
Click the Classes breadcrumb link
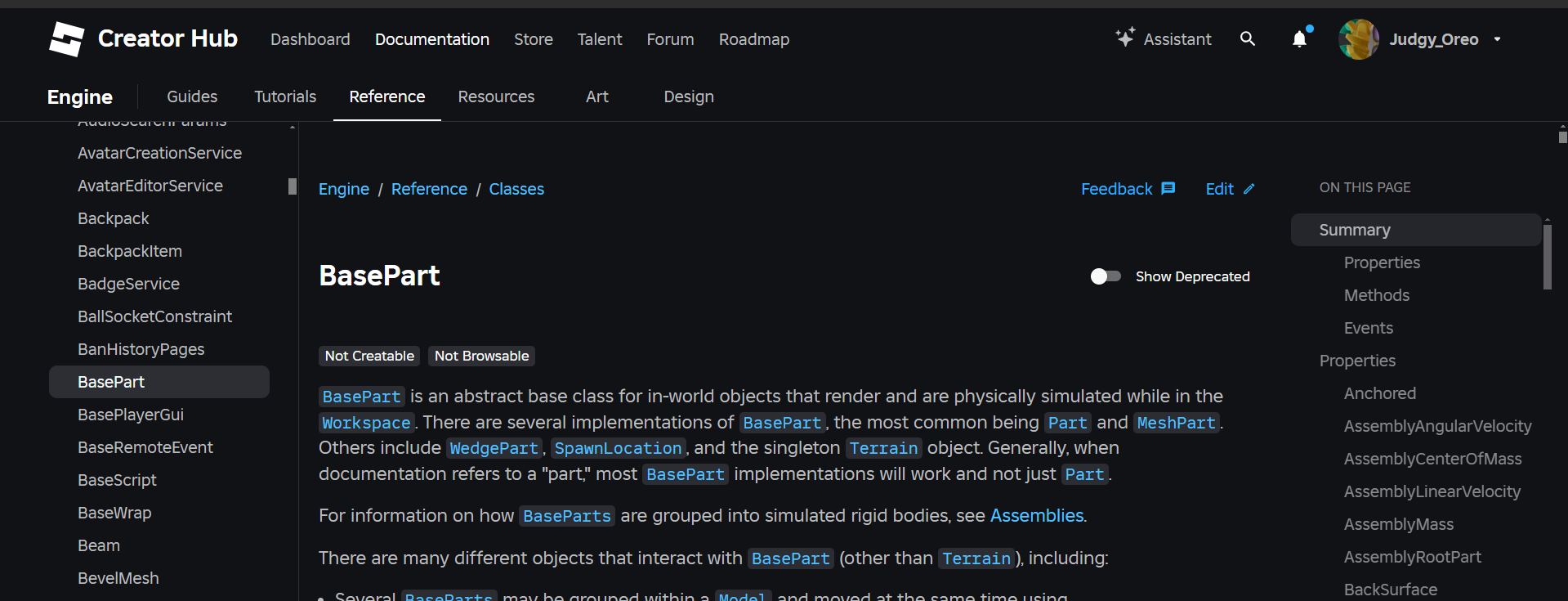point(516,189)
